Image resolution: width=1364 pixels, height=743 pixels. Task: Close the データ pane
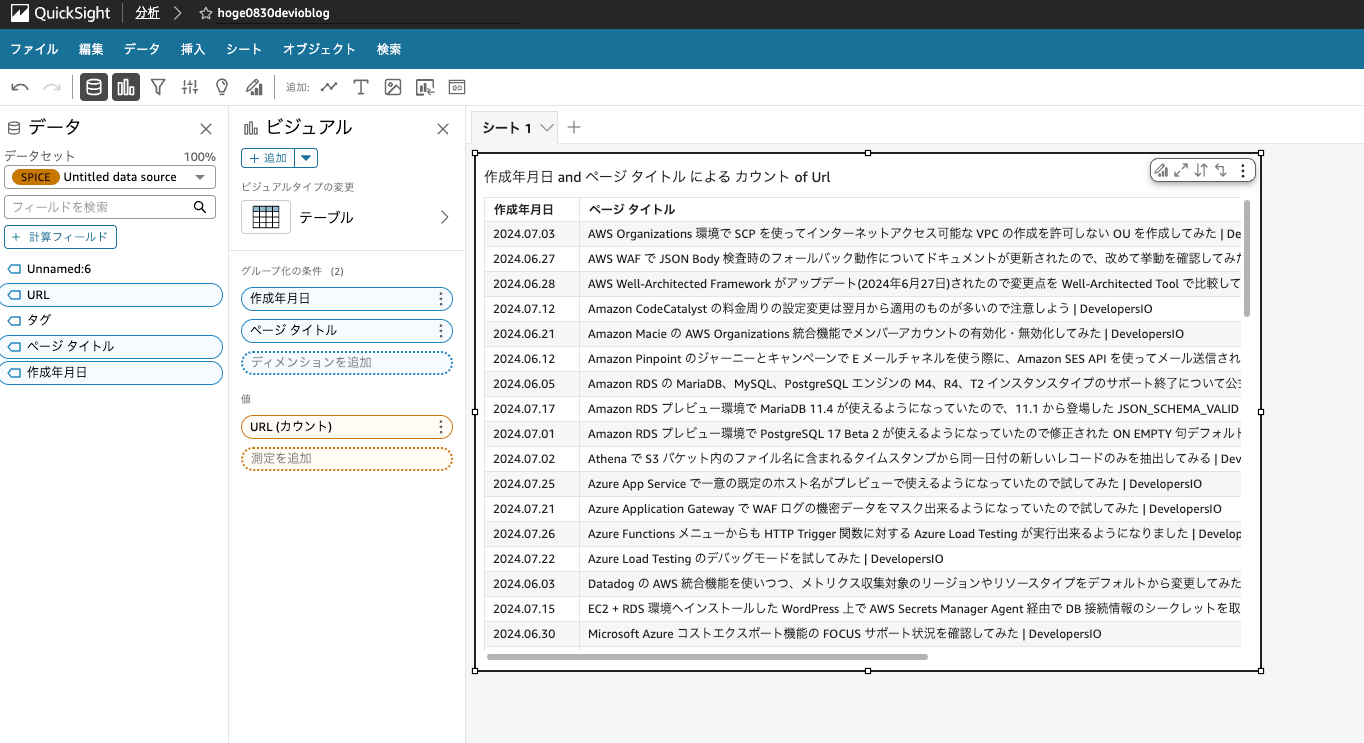206,129
